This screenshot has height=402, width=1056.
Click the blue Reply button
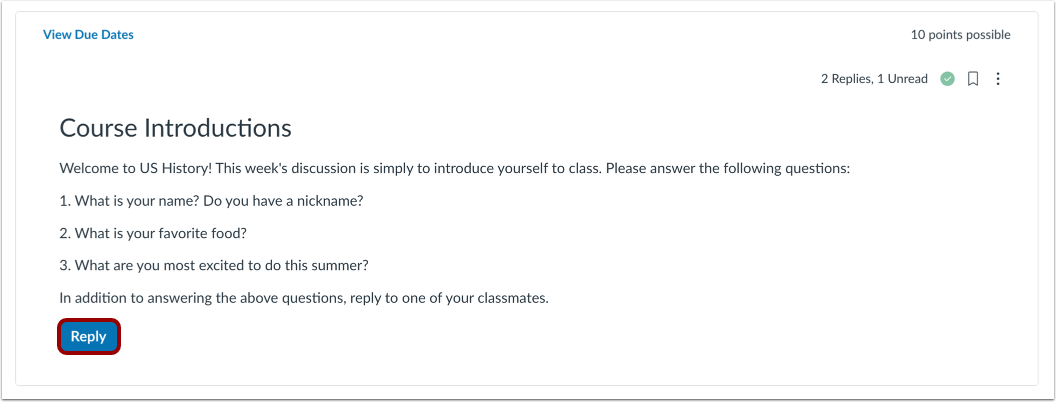(88, 337)
